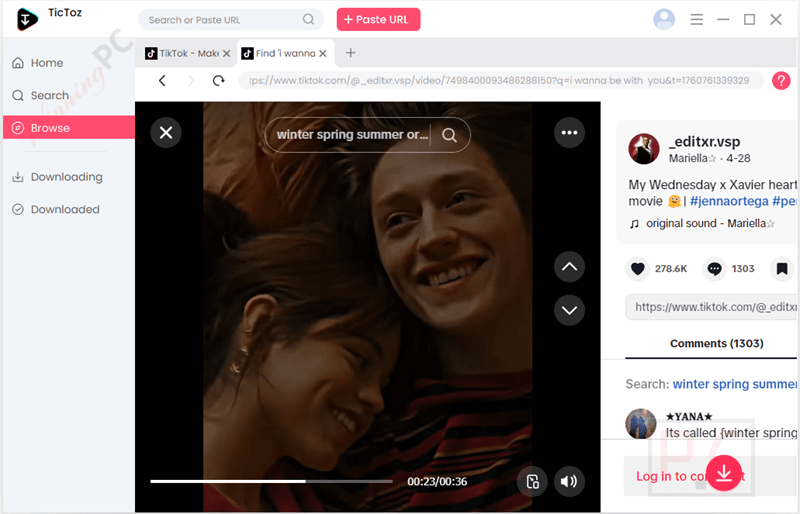This screenshot has height=514, width=800.
Task: Like the video with heart icon
Action: point(637,268)
